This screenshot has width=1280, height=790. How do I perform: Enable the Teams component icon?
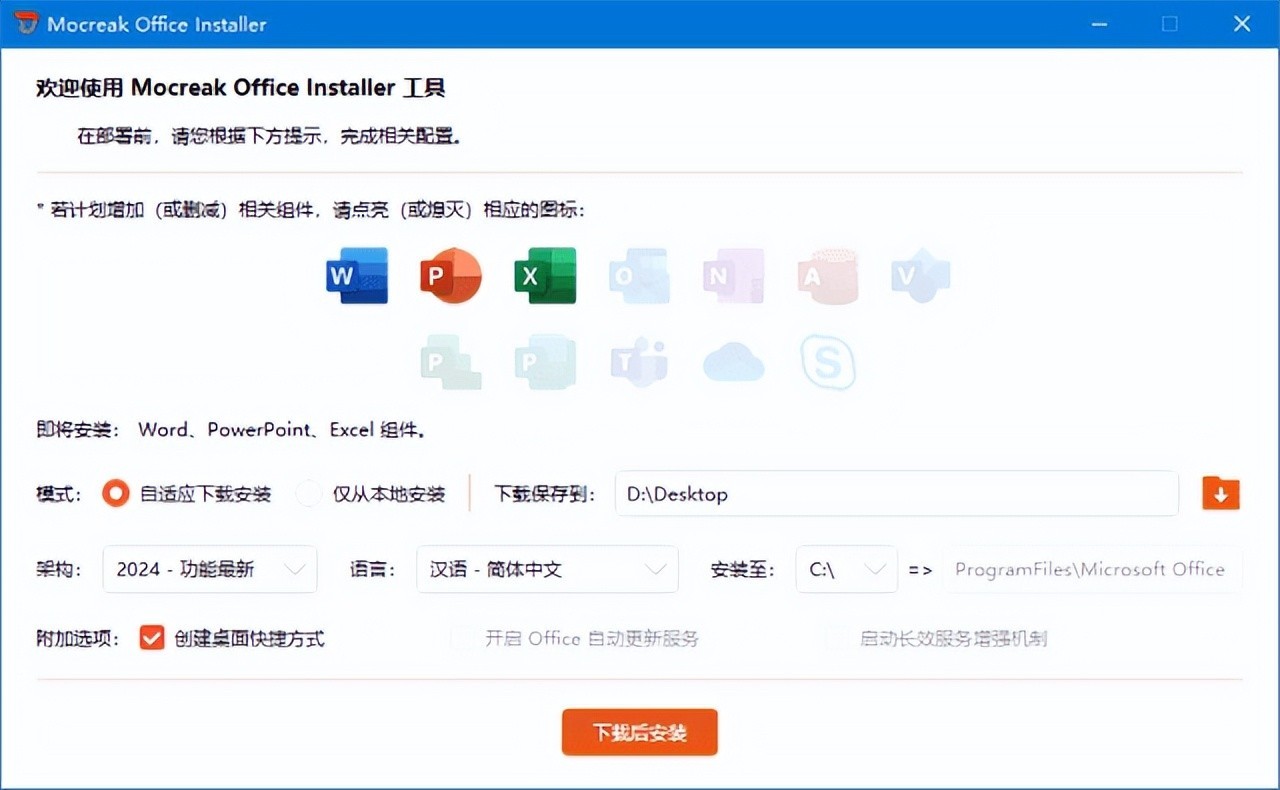click(x=639, y=361)
